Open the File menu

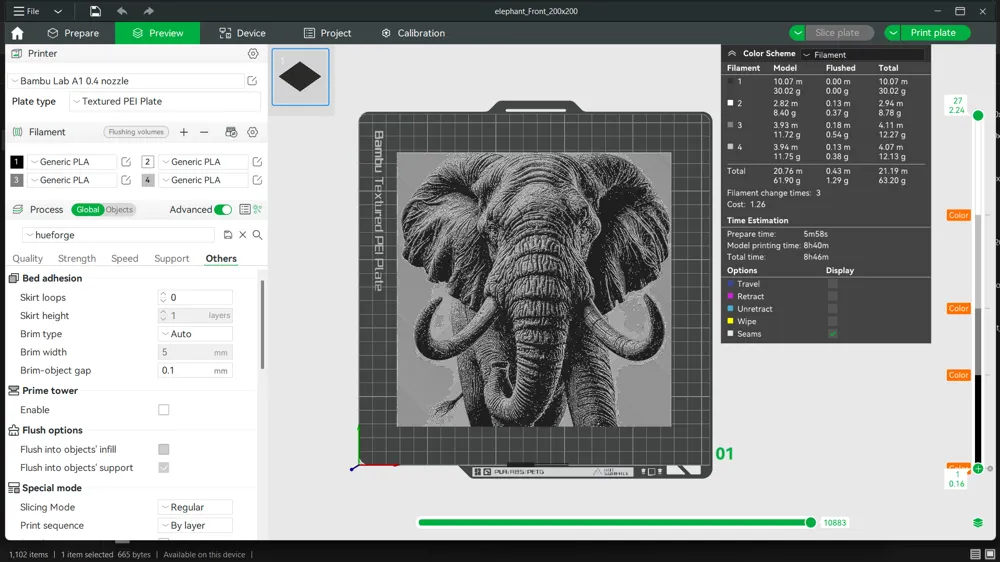(x=27, y=11)
